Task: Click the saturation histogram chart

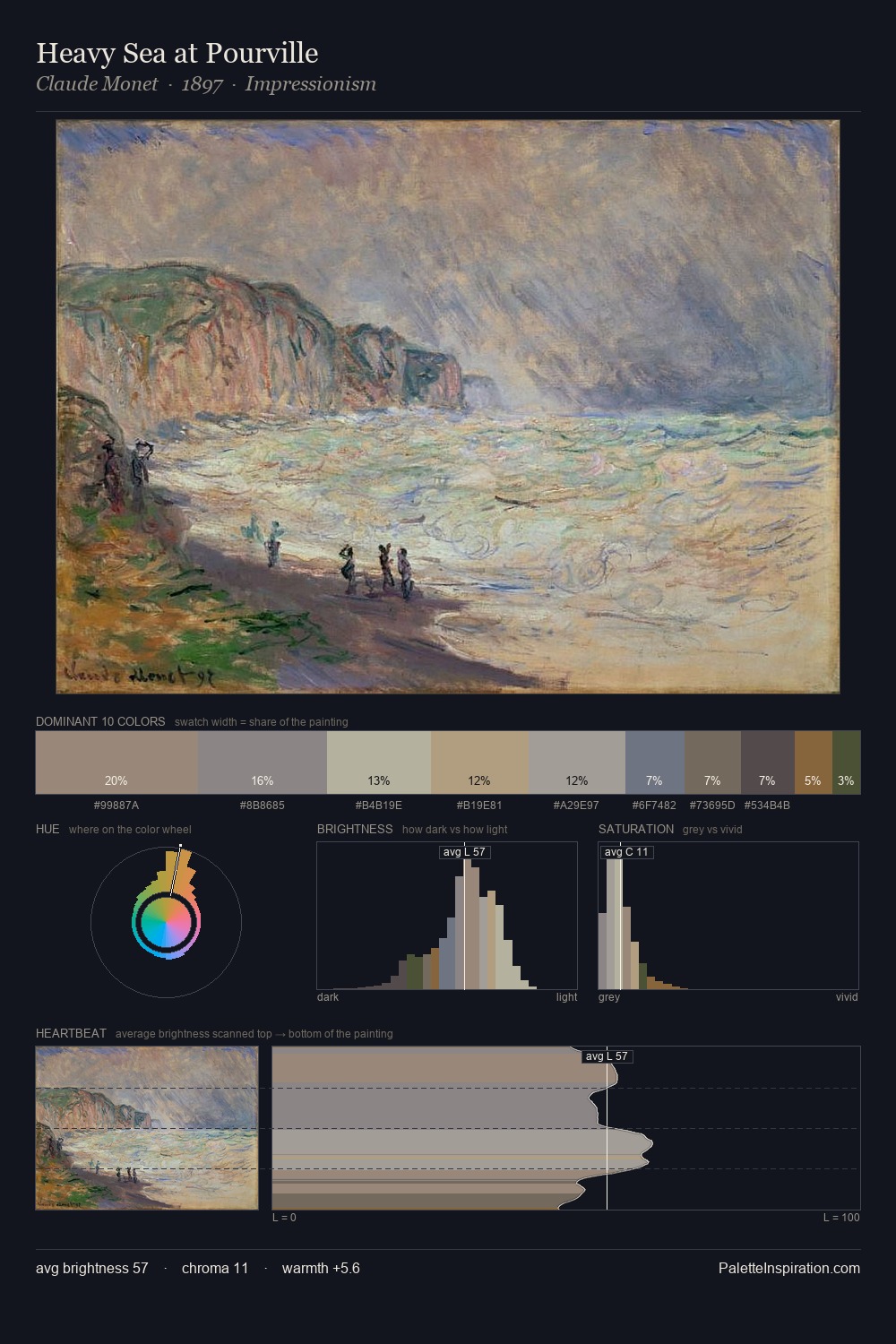Action: point(728,916)
